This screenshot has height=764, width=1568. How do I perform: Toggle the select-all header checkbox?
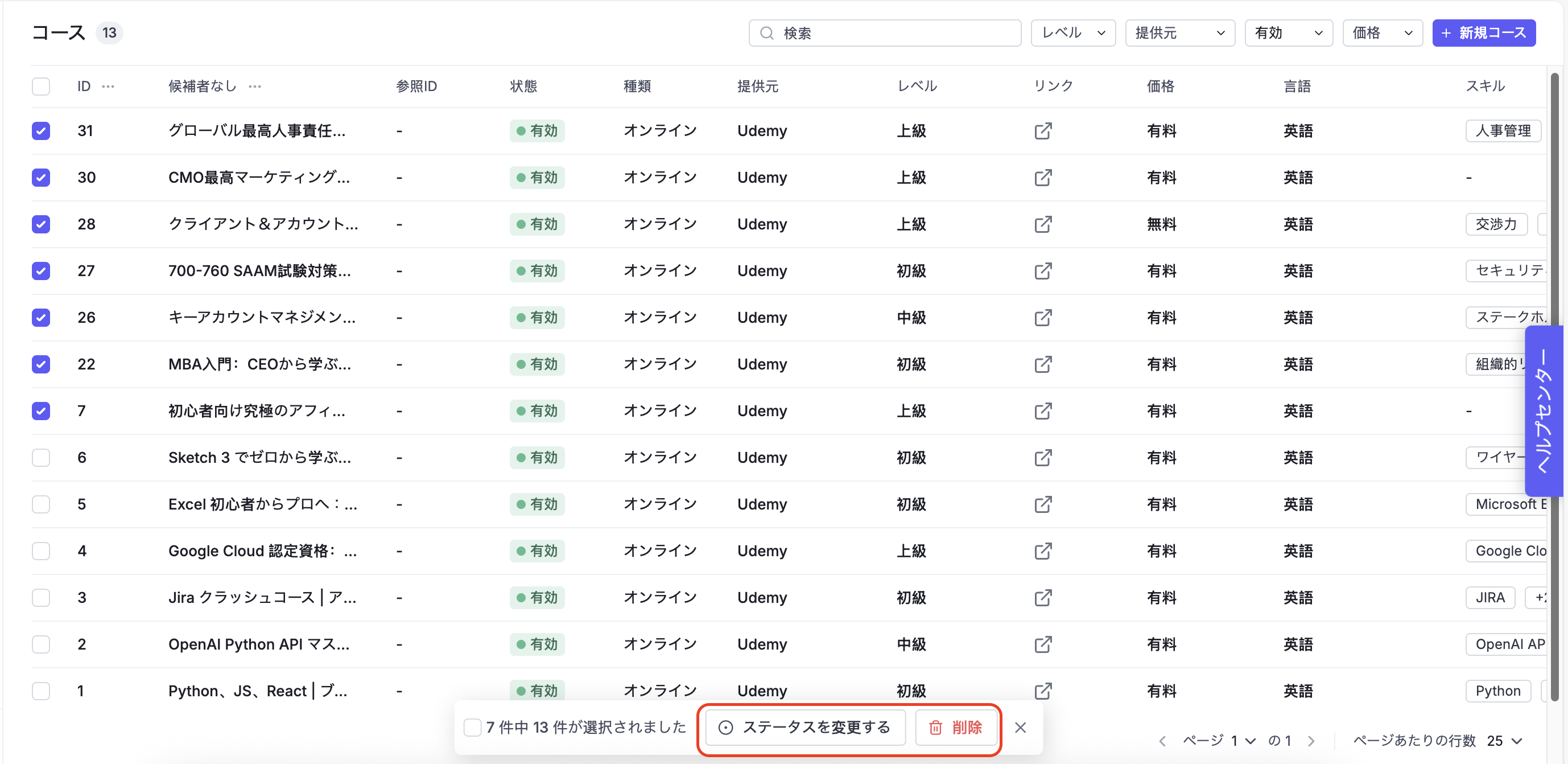pos(41,87)
